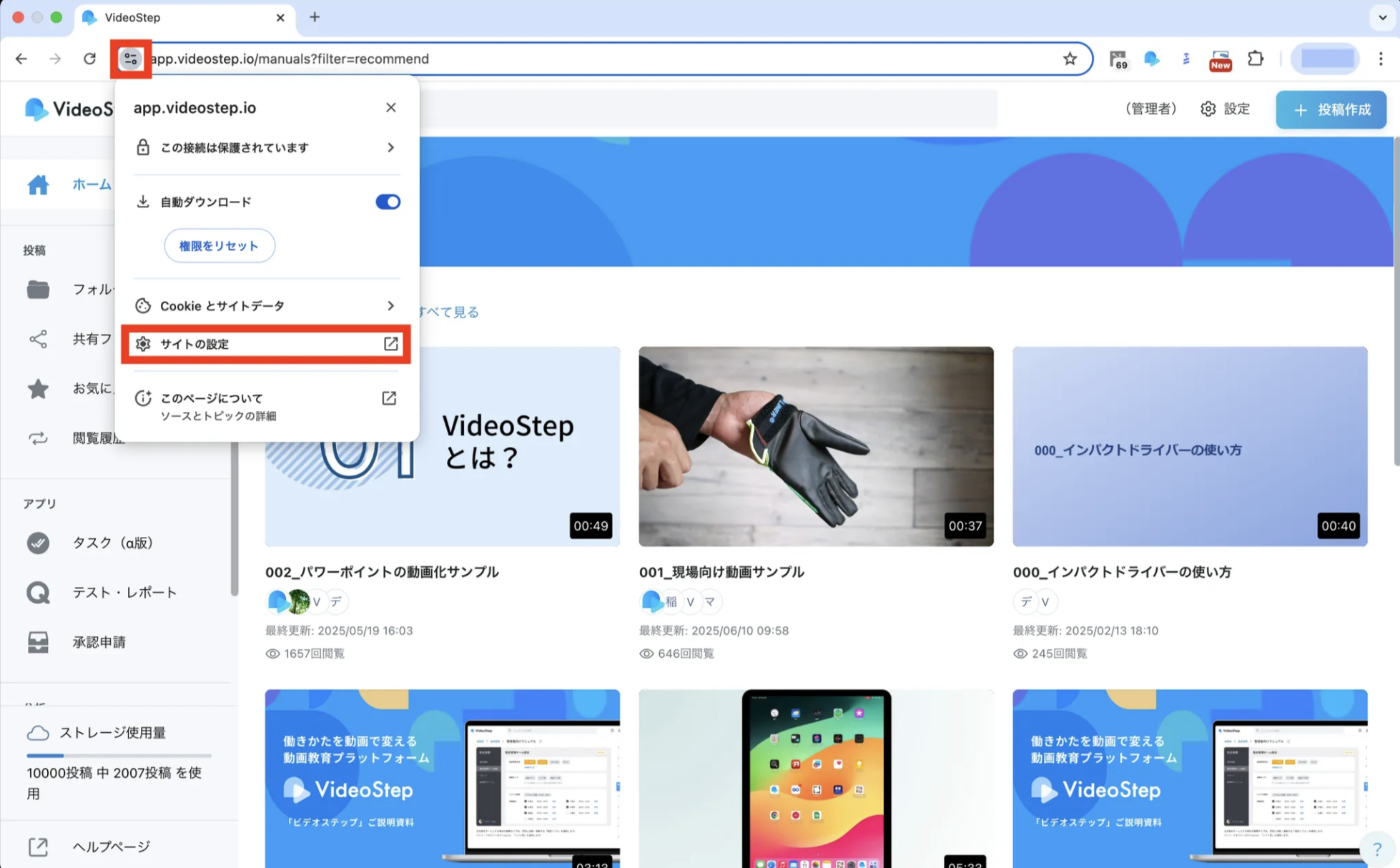Bookmark this page with star icon
This screenshot has height=868, width=1400.
coord(1069,59)
